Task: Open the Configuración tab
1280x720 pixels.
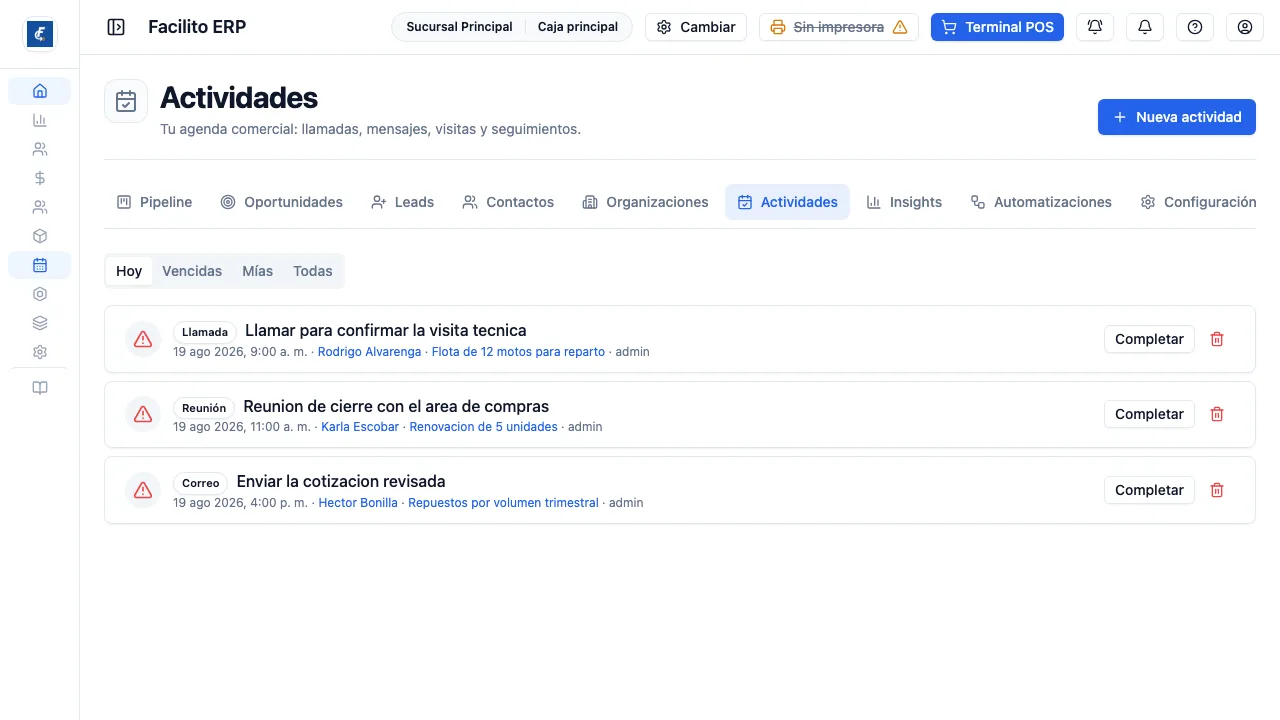Action: [1198, 202]
